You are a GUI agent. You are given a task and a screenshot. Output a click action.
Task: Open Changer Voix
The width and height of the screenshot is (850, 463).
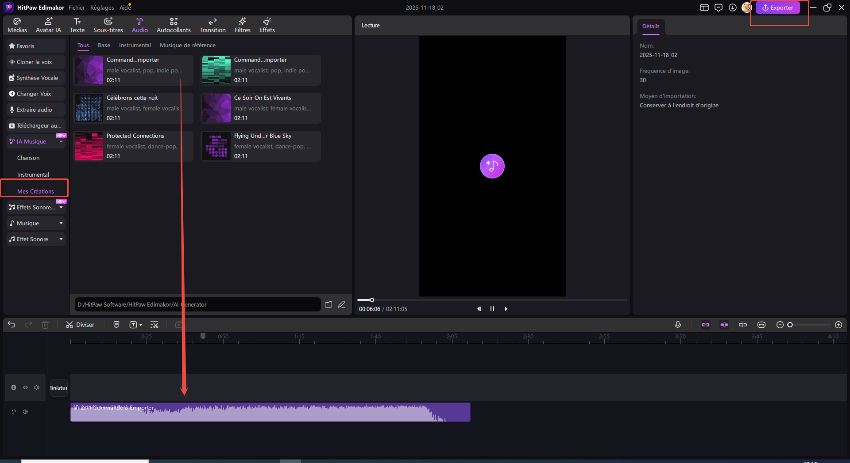36,93
